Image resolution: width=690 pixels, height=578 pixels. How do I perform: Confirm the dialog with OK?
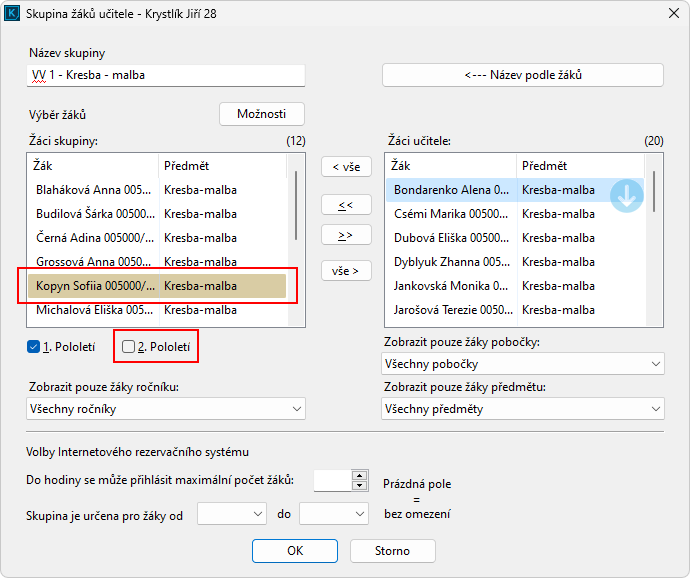click(294, 551)
